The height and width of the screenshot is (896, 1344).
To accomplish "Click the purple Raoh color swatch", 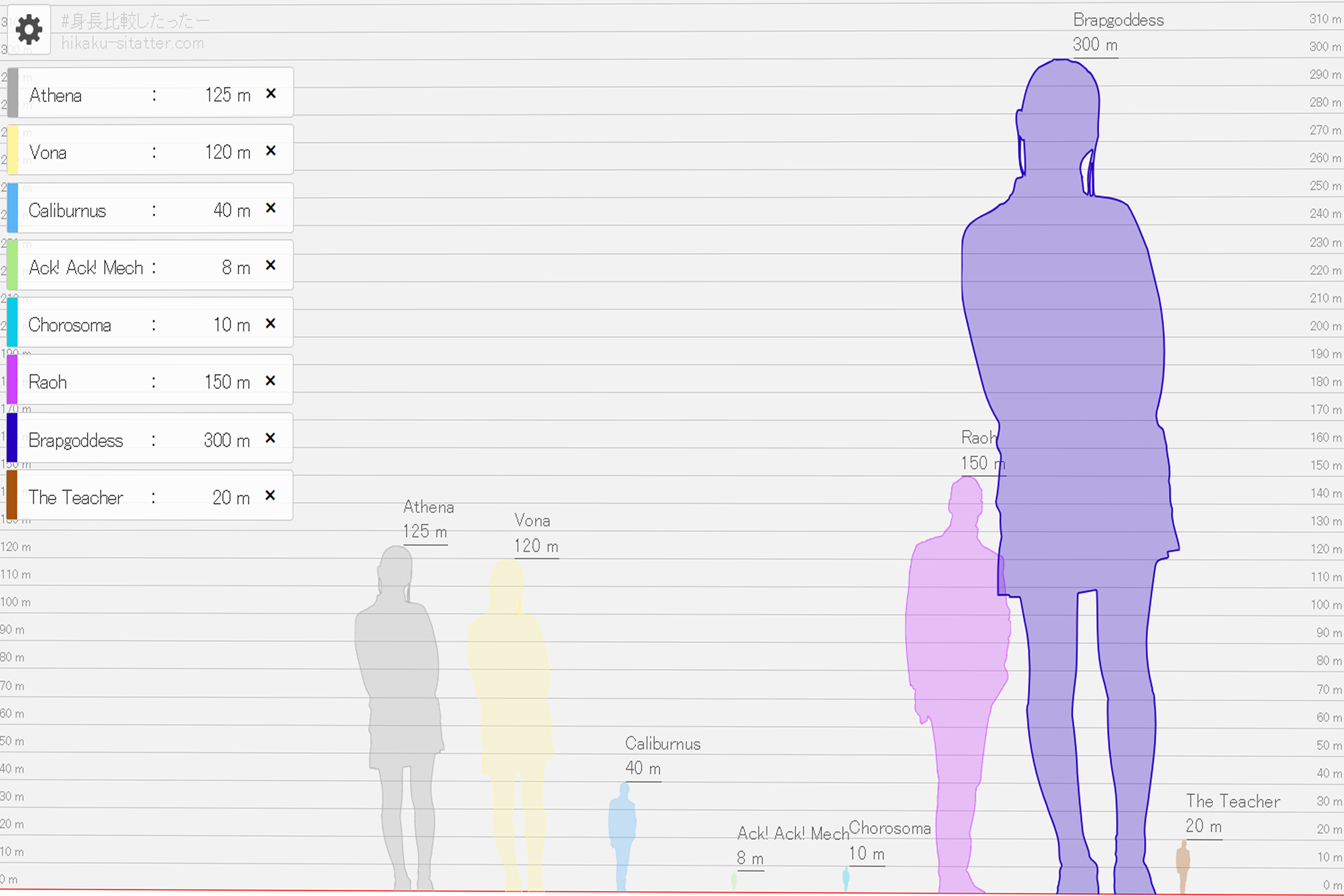I will point(12,380).
